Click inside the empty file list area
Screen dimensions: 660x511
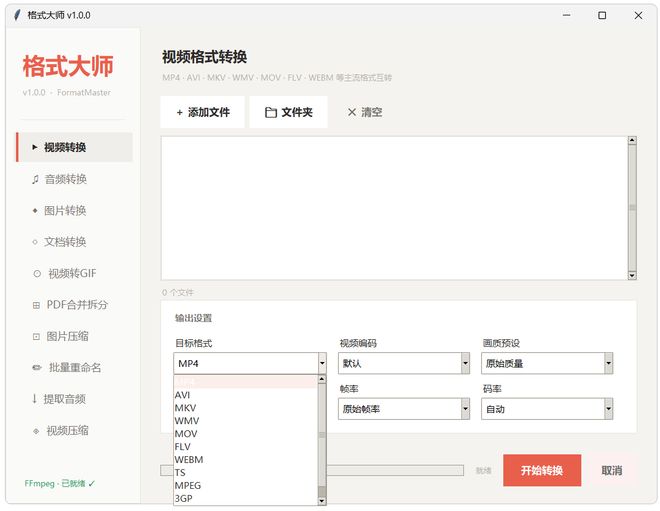(394, 208)
